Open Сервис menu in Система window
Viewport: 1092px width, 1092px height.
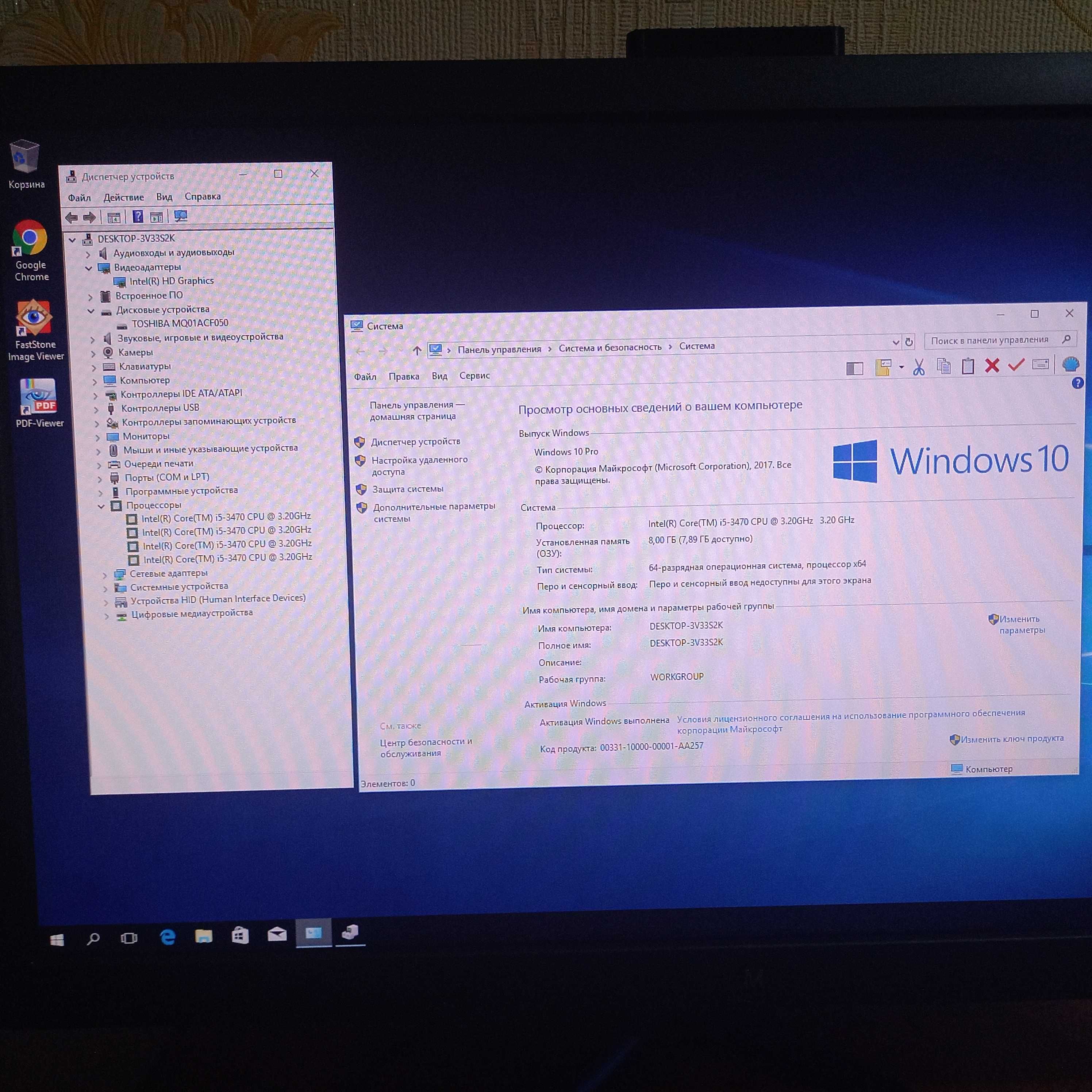click(x=475, y=375)
